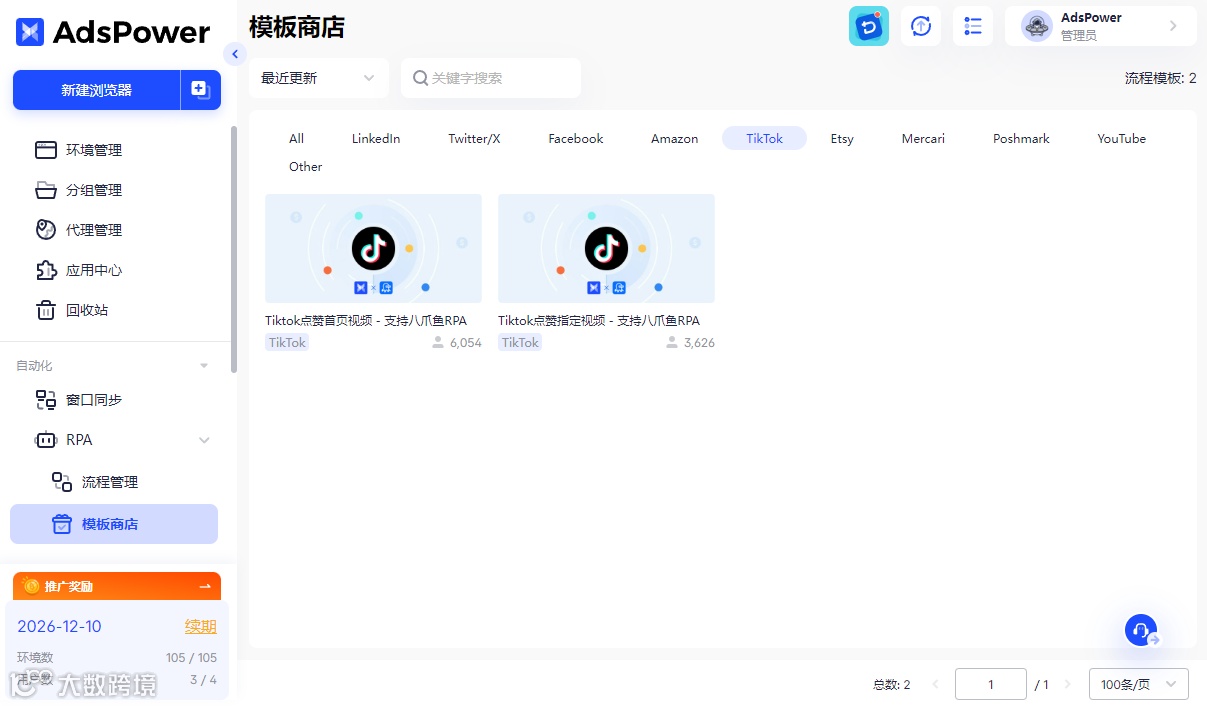This screenshot has height=706, width=1207.
Task: Click the RPA robot icon
Action: pos(46,440)
